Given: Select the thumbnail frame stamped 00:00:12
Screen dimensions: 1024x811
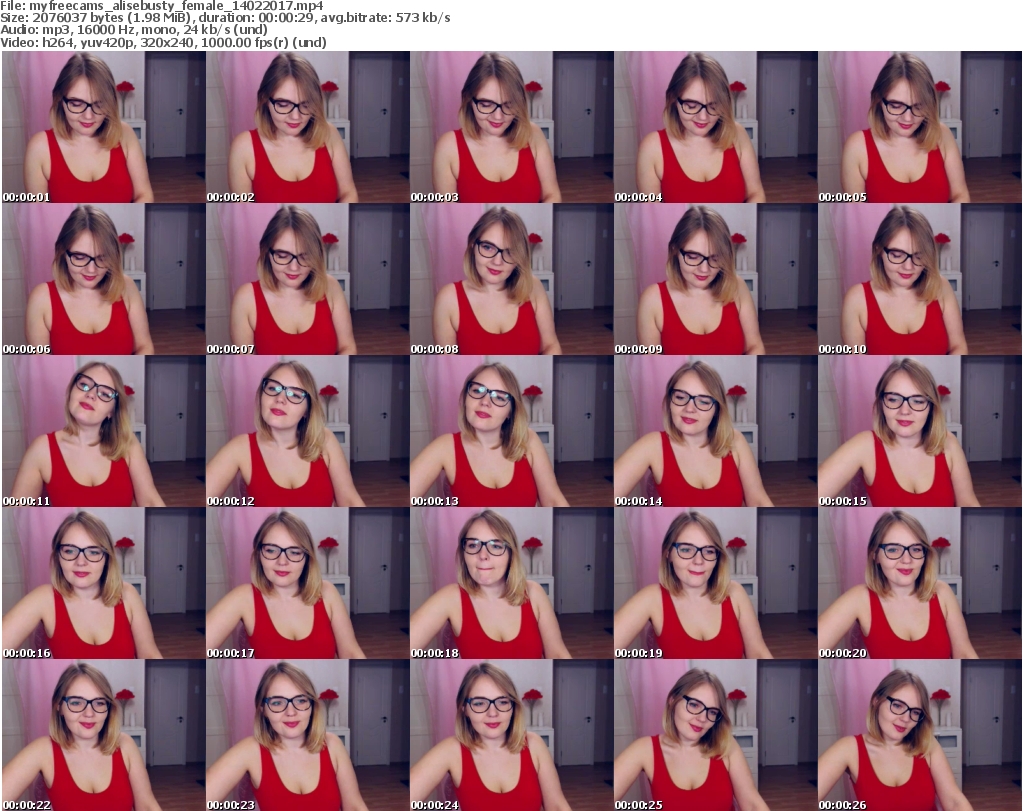Looking at the screenshot, I should click(x=308, y=431).
